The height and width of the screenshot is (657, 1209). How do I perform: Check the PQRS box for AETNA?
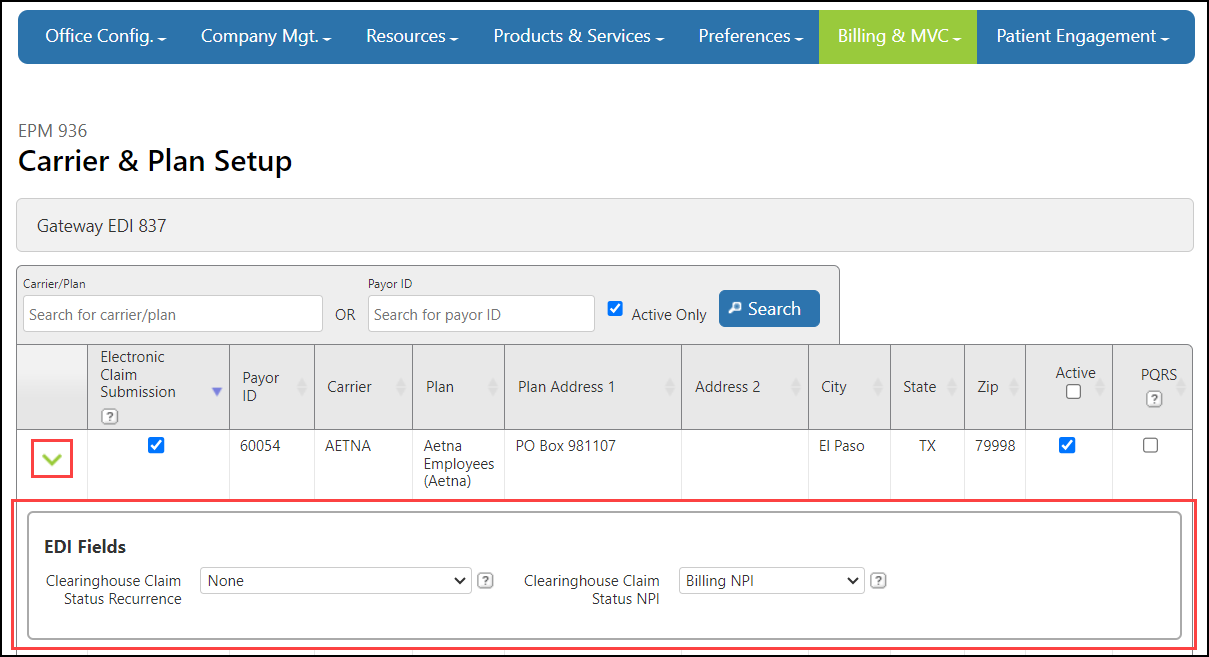[x=1150, y=446]
